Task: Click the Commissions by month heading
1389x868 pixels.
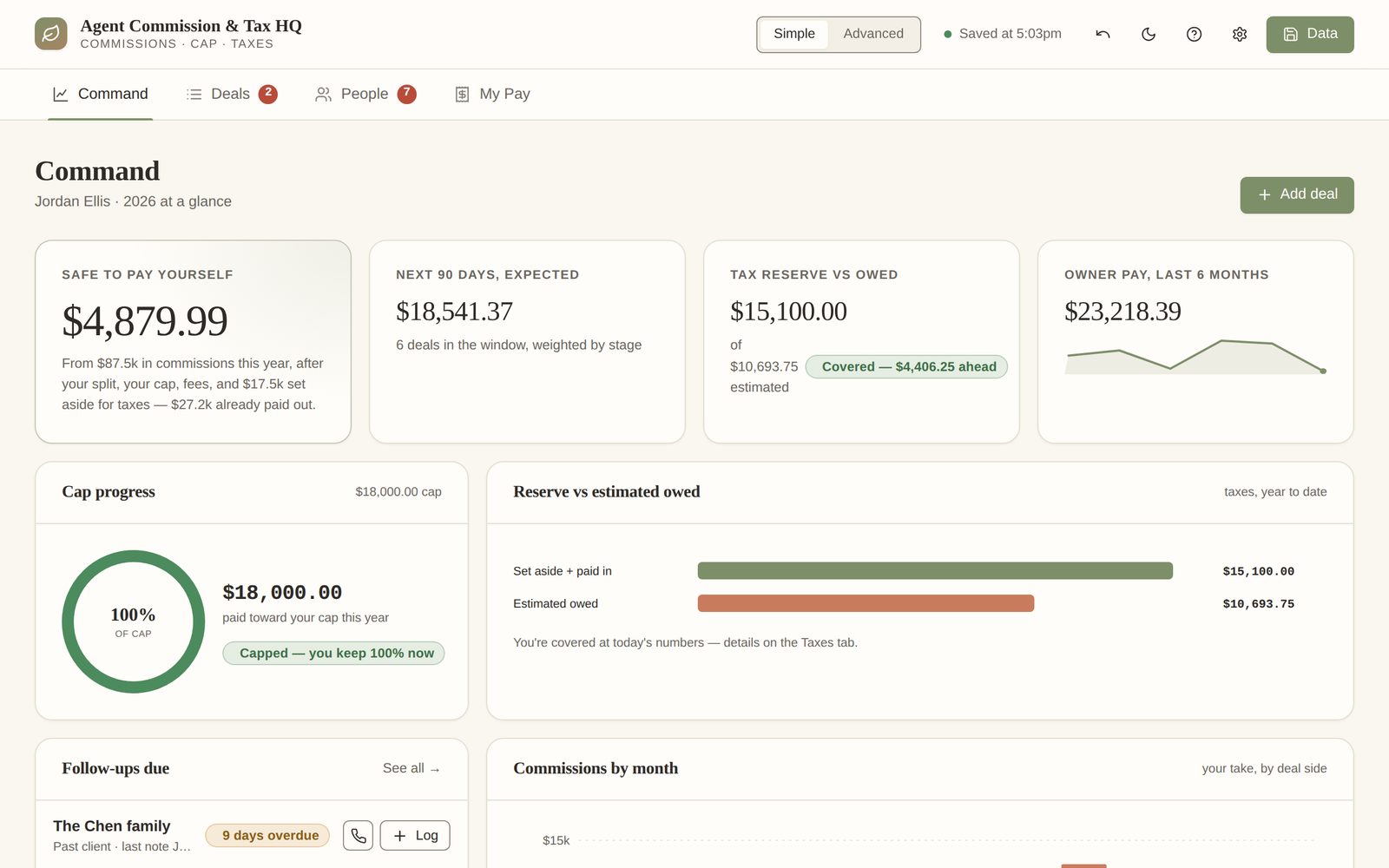Action: coord(596,768)
